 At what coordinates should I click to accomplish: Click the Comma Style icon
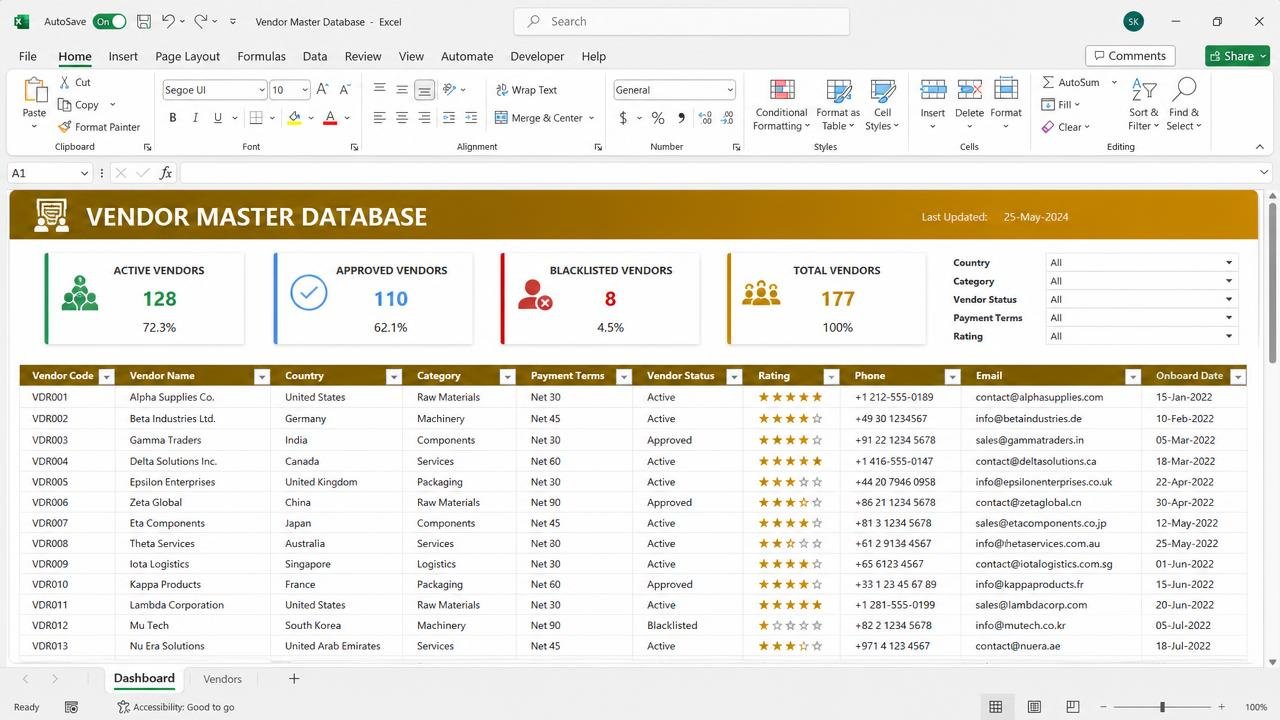(682, 118)
